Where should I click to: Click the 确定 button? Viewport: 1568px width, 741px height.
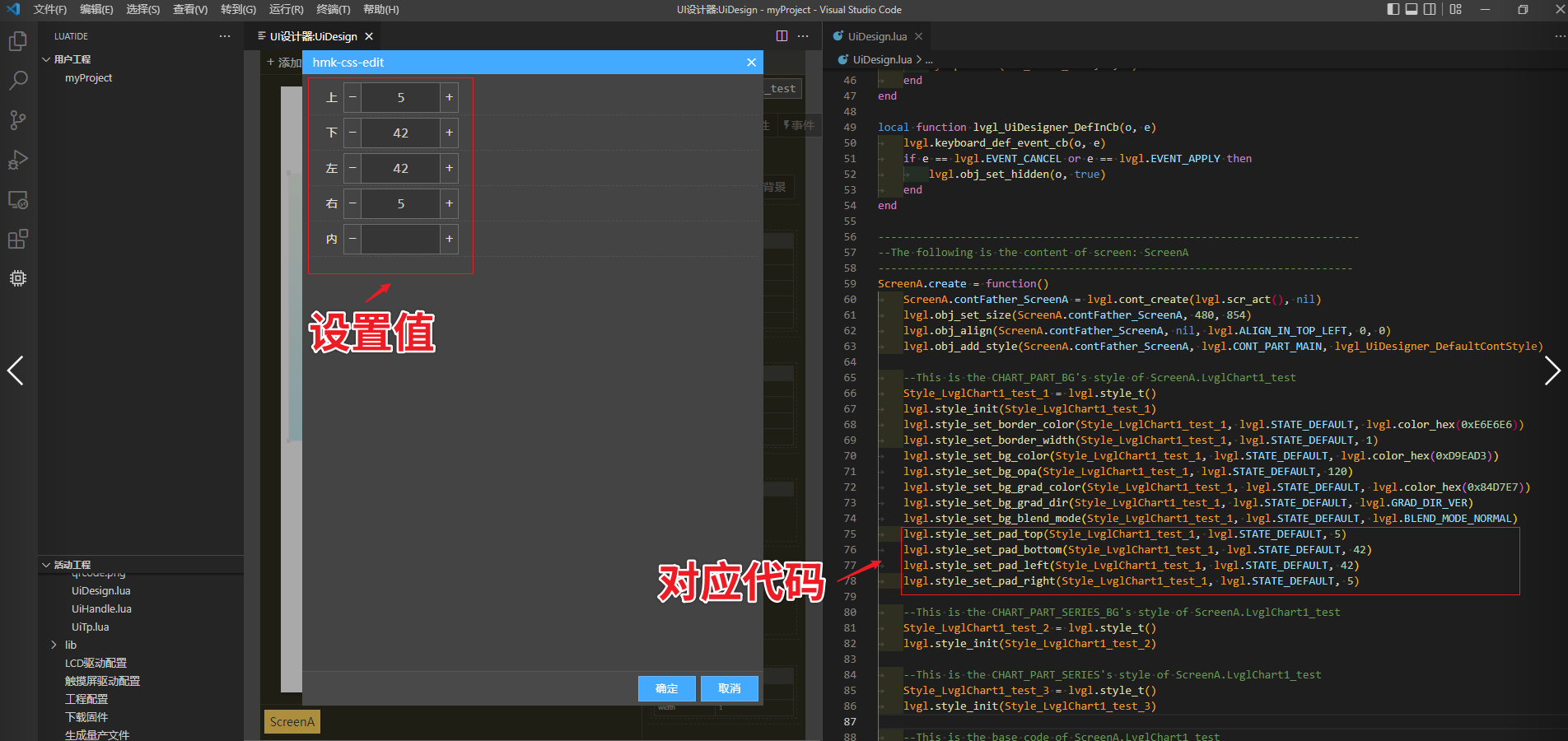coord(666,688)
